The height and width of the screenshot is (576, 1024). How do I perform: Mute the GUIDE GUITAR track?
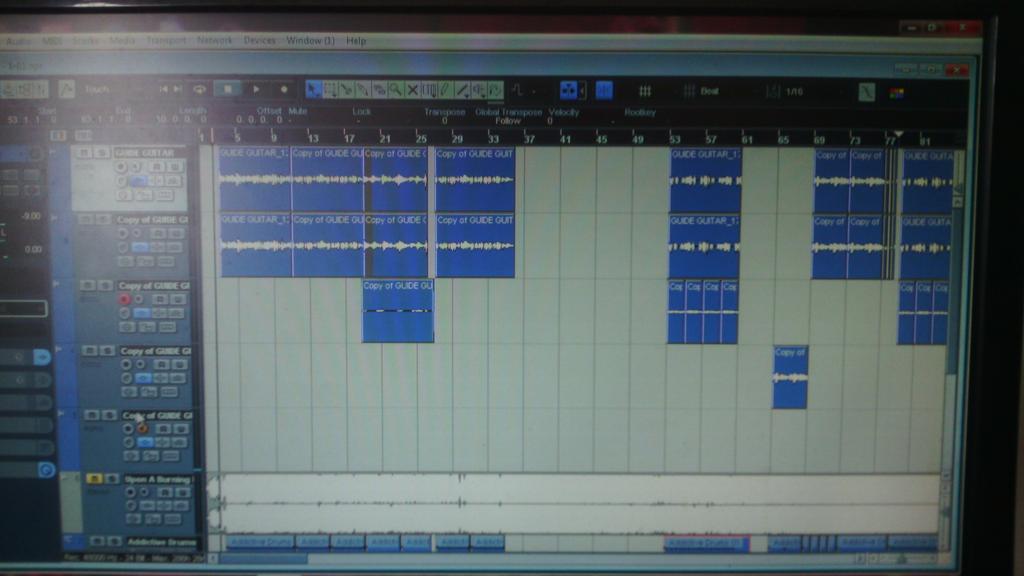pos(84,153)
